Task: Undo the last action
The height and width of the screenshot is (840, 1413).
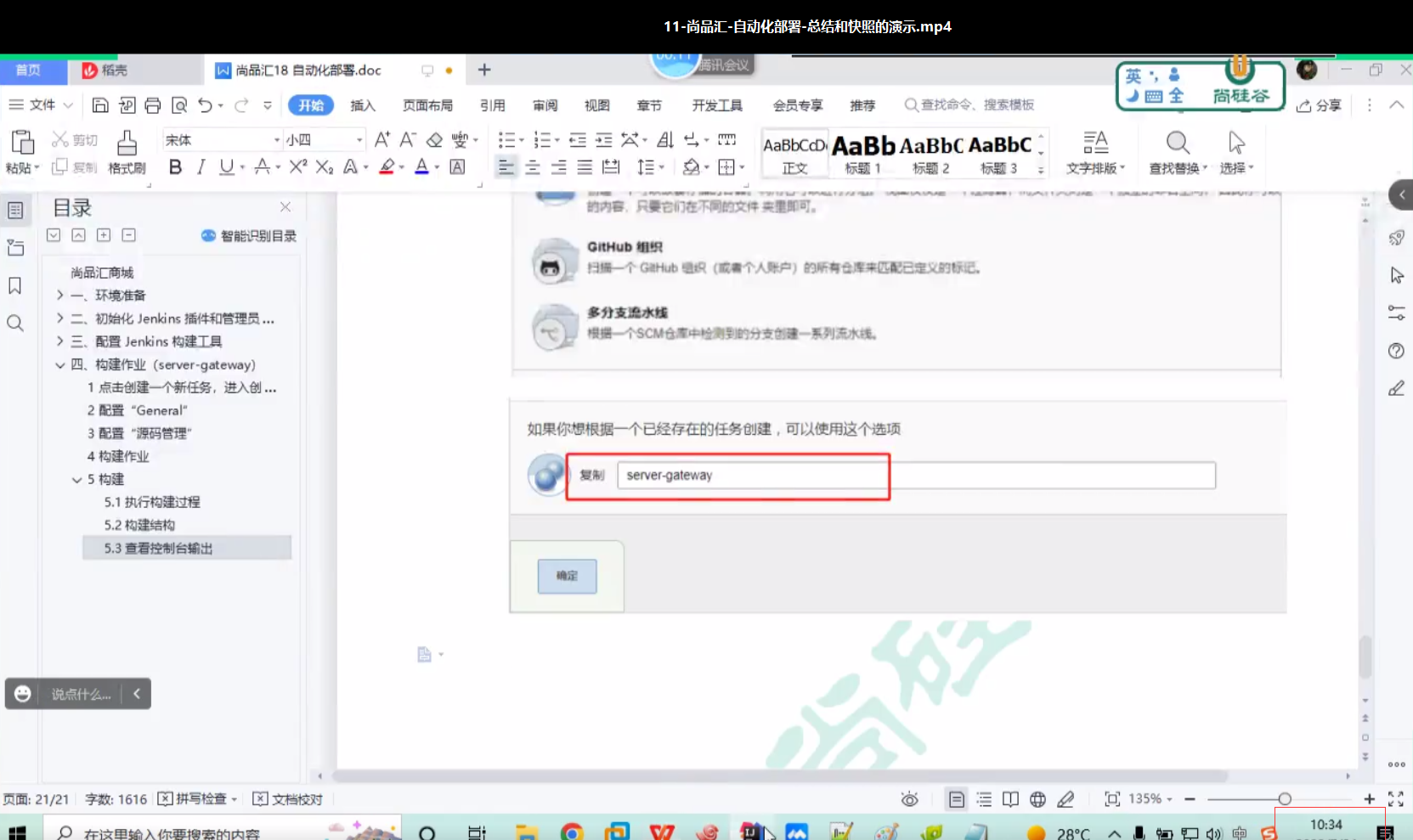Action: 205,105
